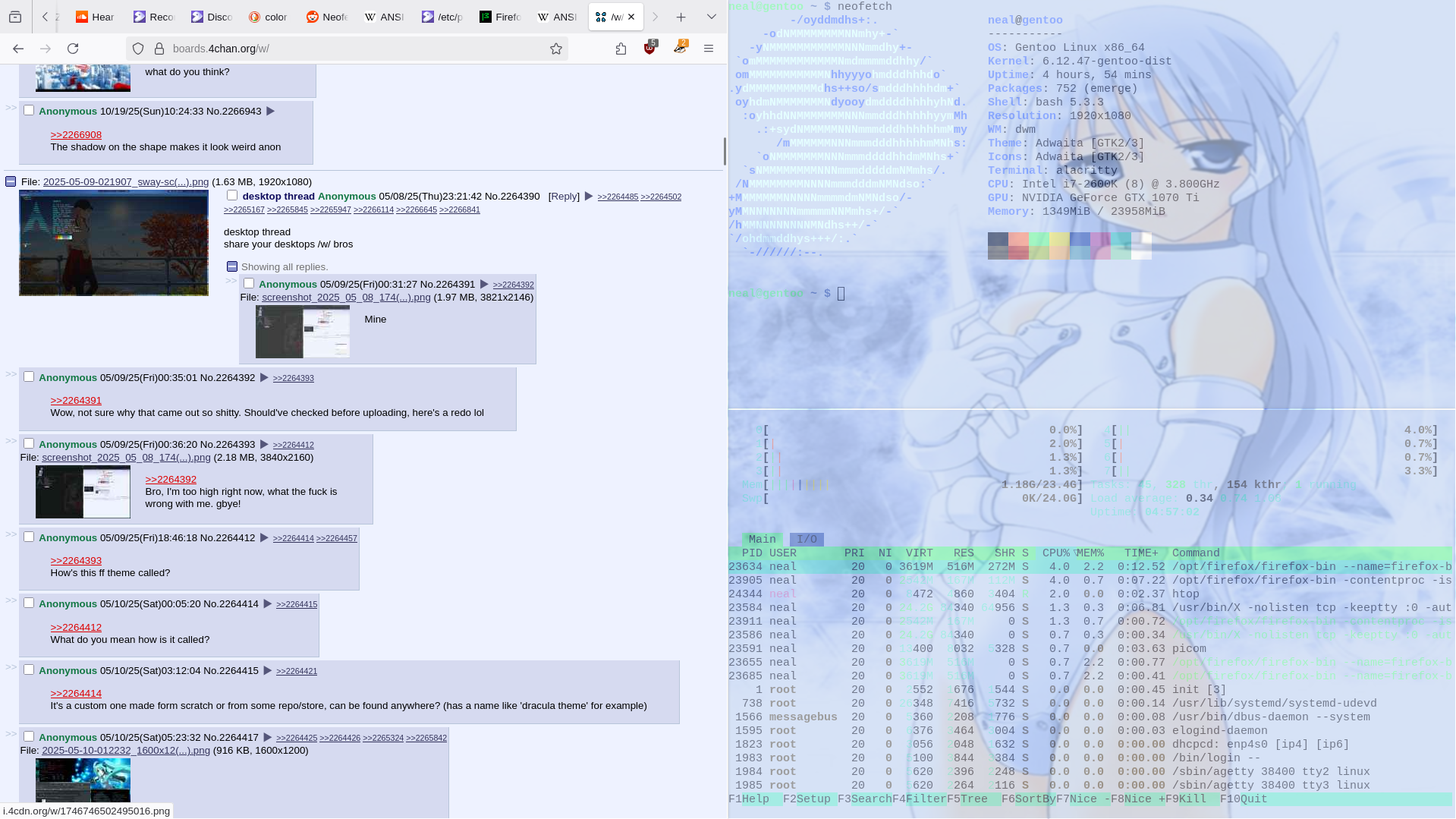Check the box for post No.2264393
Viewport: 1456px width, 819px height.
click(x=29, y=444)
